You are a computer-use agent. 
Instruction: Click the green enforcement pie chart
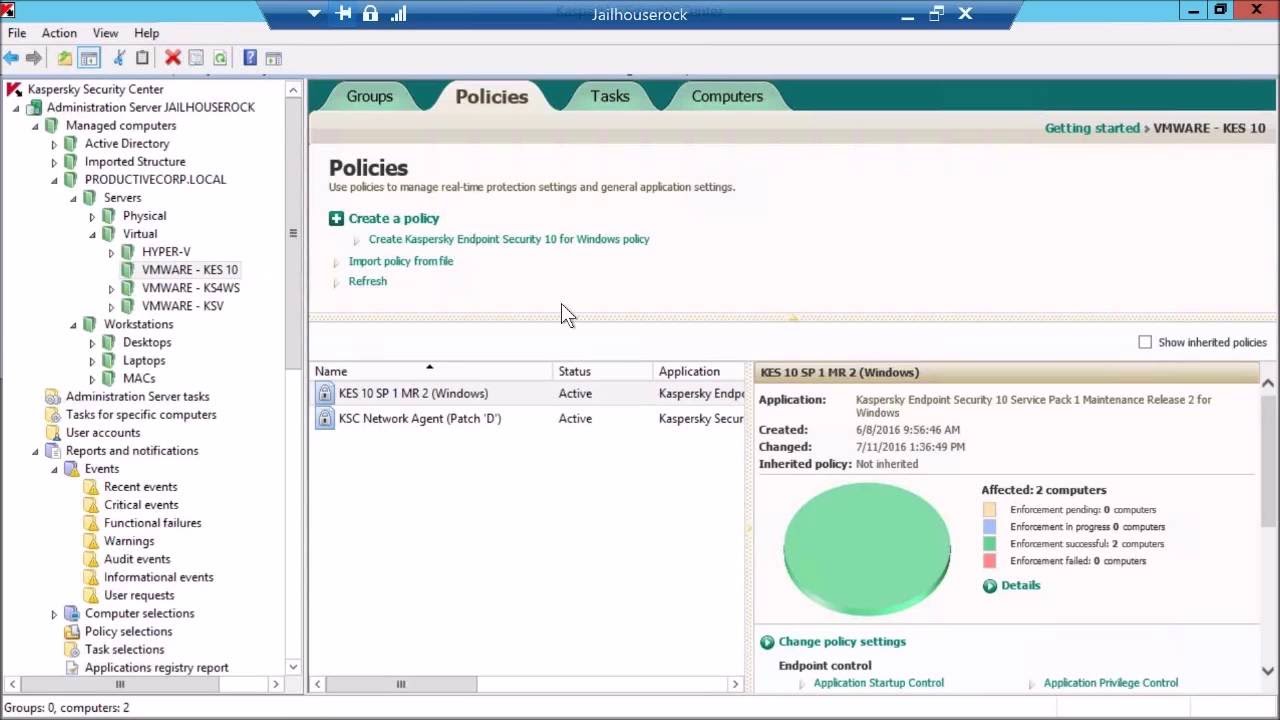866,547
